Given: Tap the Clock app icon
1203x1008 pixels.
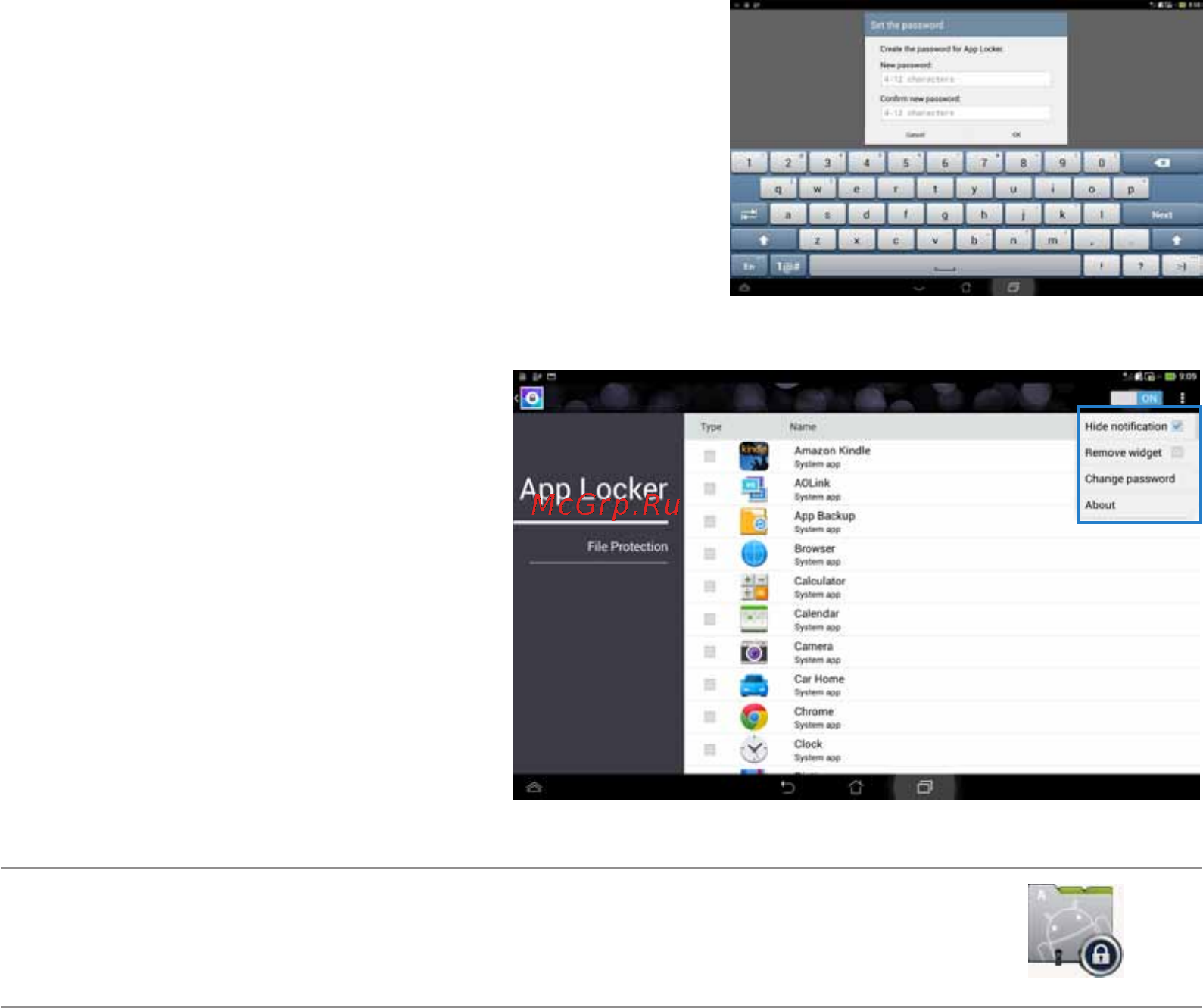Looking at the screenshot, I should pyautogui.click(x=754, y=750).
